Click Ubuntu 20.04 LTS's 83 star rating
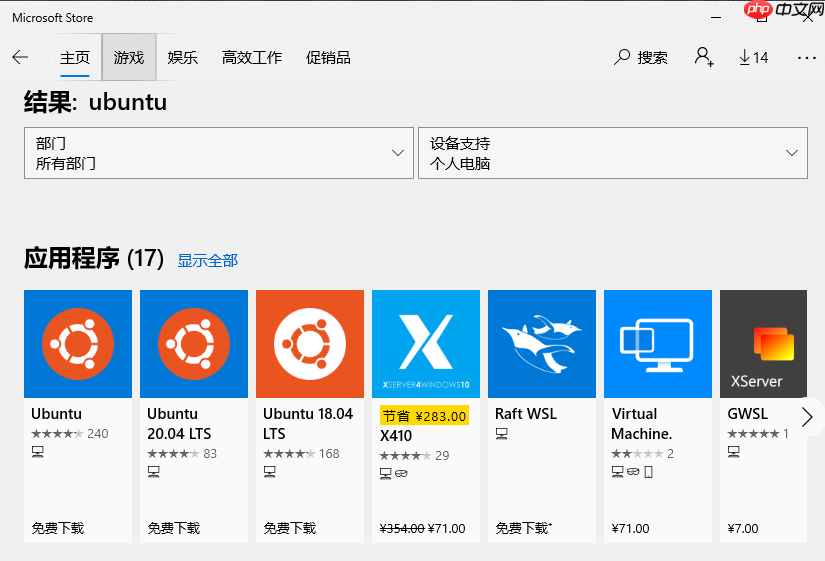The height and width of the screenshot is (561, 825). 182,454
